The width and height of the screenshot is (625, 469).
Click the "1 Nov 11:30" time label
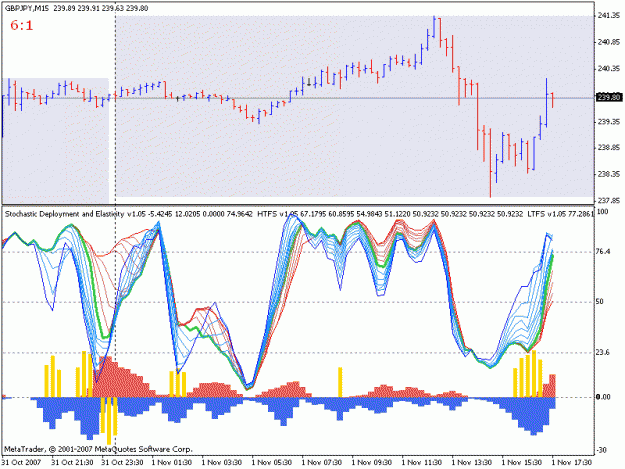click(x=422, y=463)
